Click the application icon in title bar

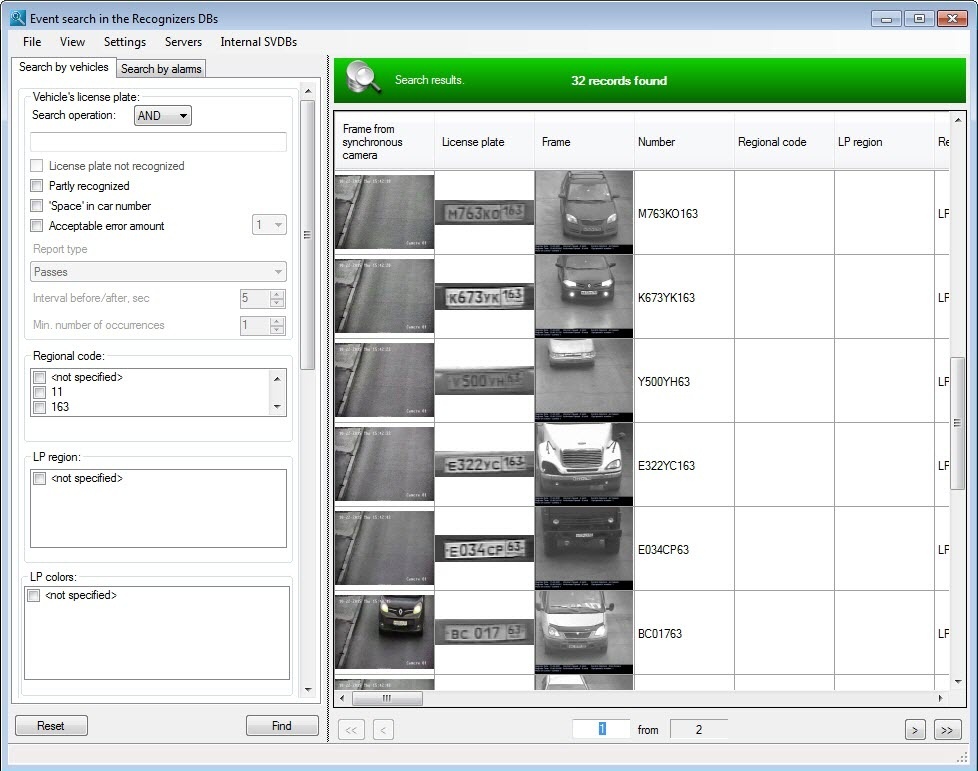pos(17,18)
